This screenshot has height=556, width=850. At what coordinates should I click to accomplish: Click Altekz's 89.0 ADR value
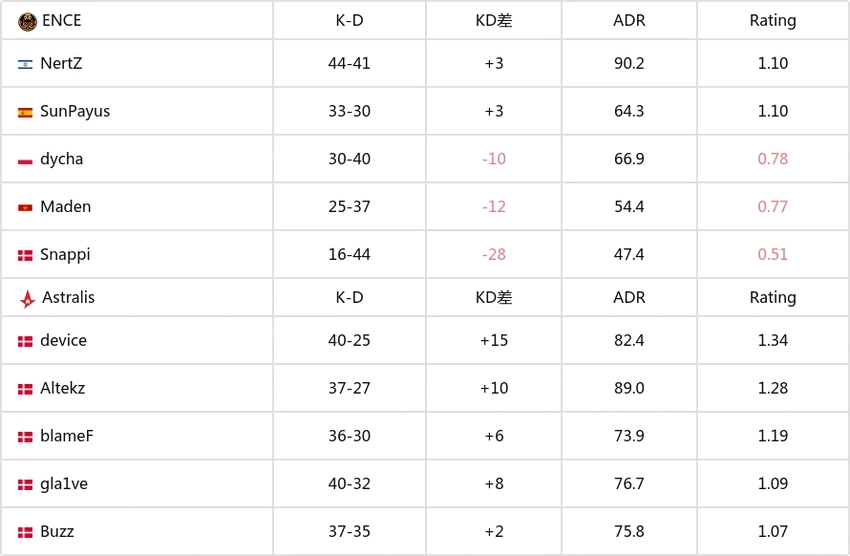[629, 388]
